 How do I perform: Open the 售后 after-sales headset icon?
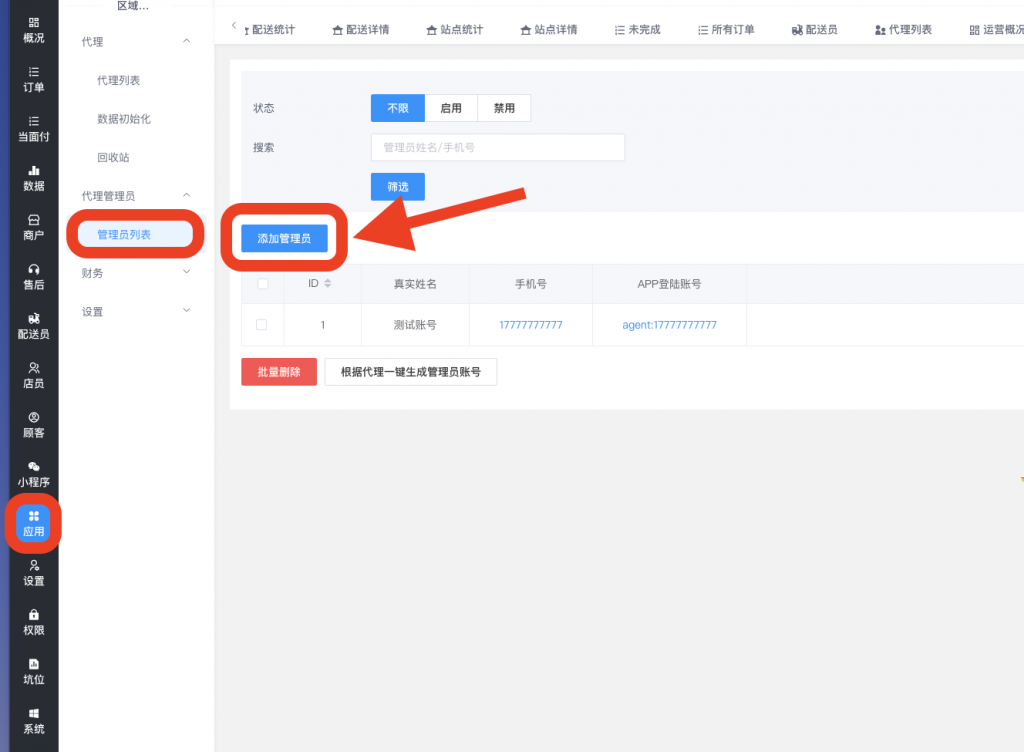[33, 276]
